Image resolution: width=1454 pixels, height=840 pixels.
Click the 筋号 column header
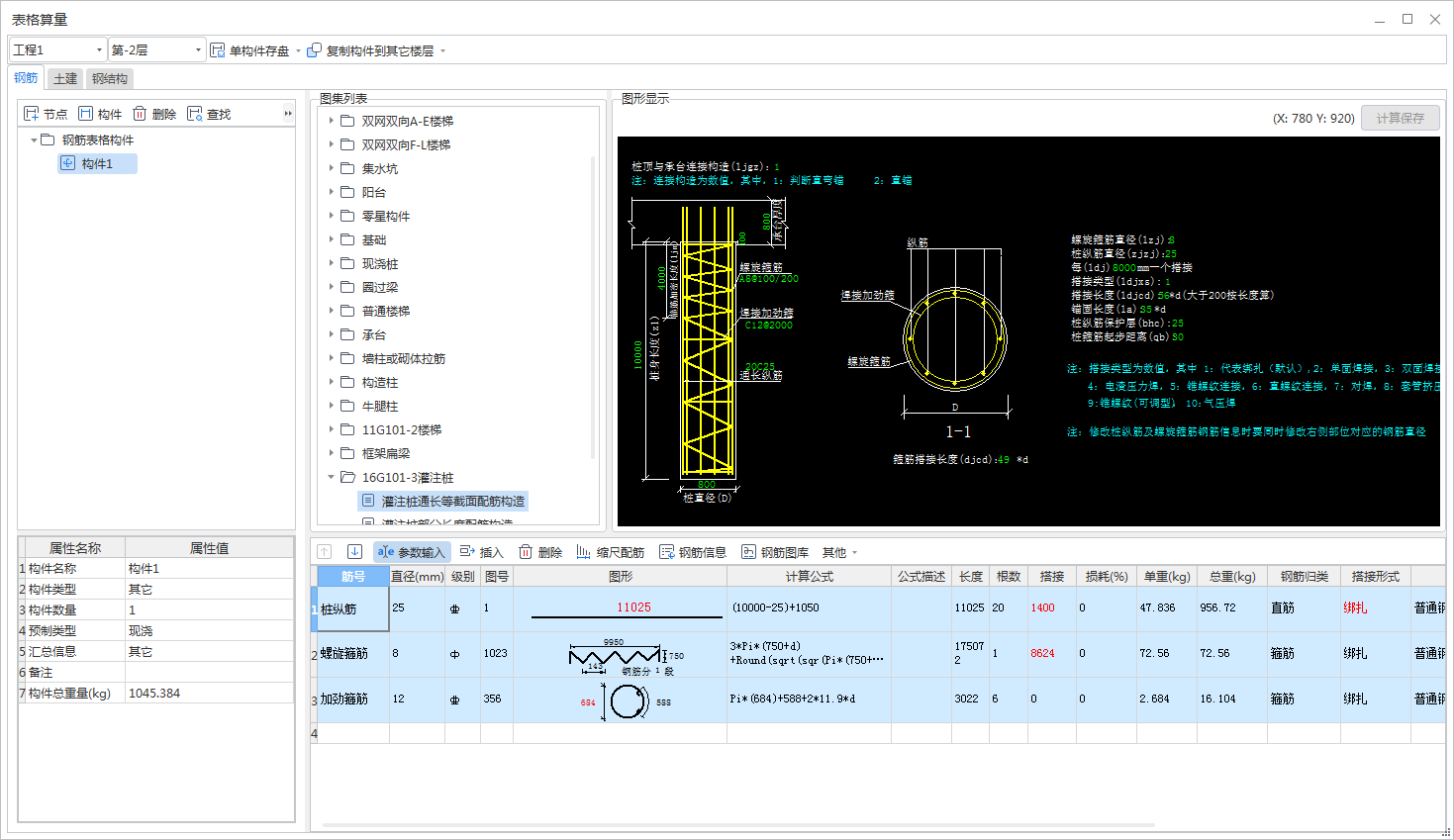coord(353,576)
